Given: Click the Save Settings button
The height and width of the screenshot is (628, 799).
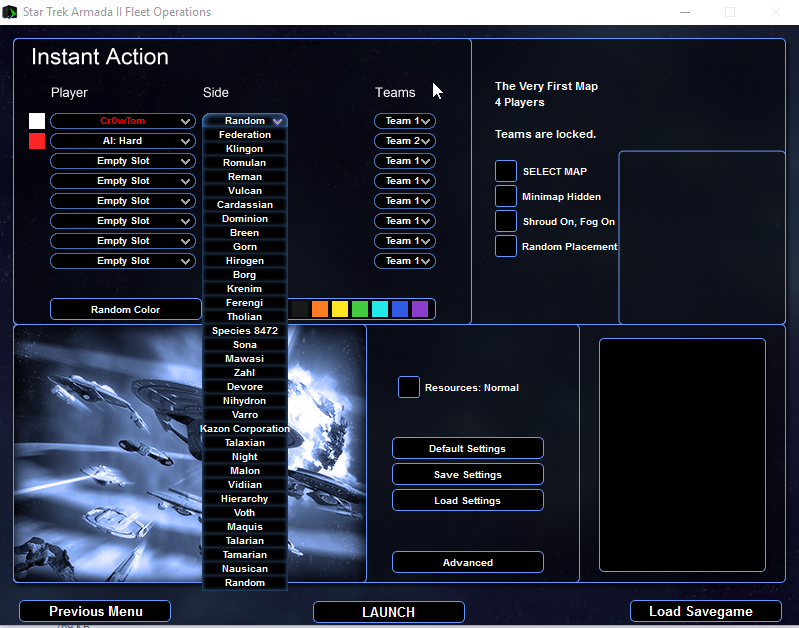Looking at the screenshot, I should (x=468, y=475).
